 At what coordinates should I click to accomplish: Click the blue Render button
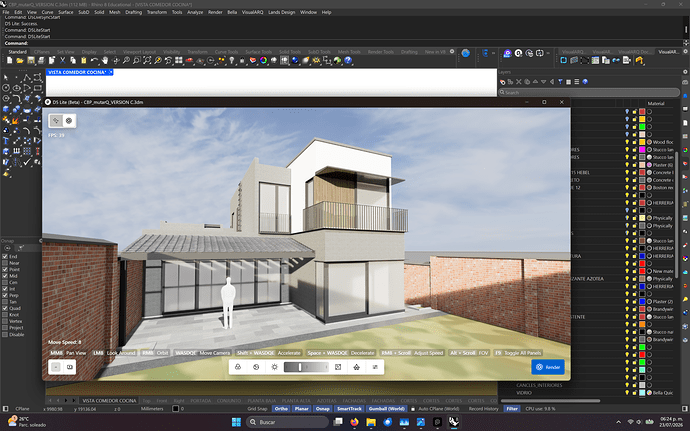click(x=548, y=367)
